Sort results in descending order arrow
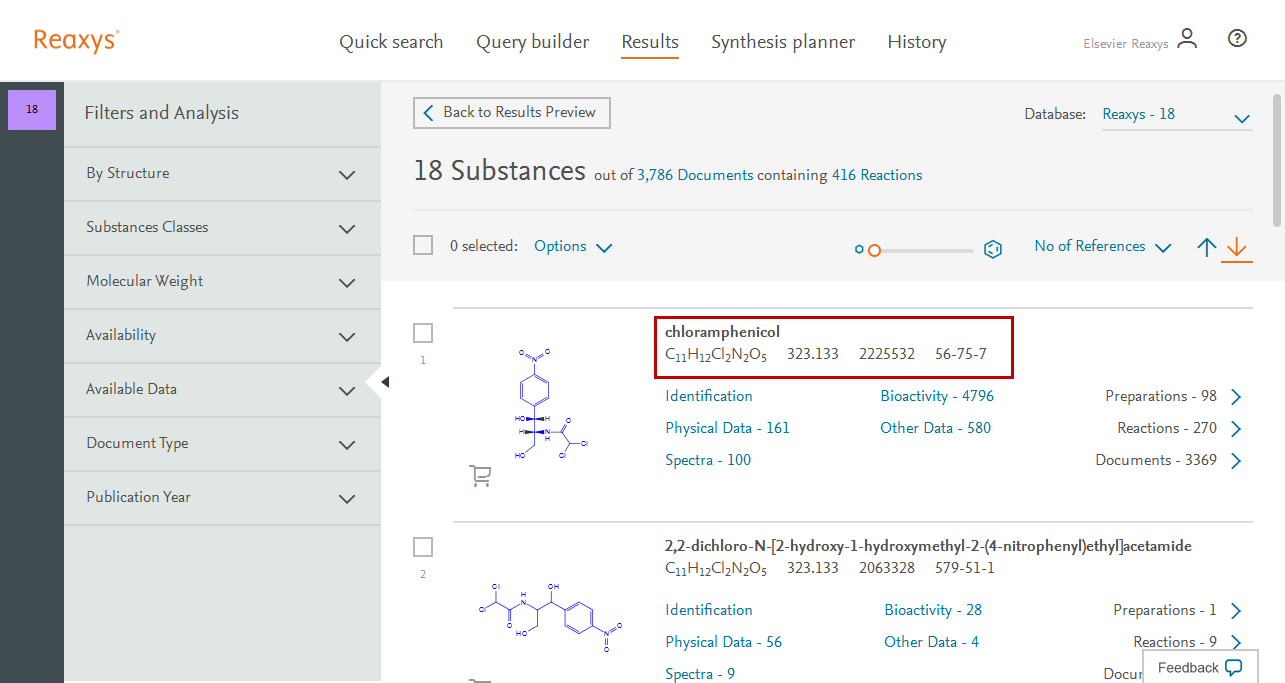 (x=1237, y=247)
